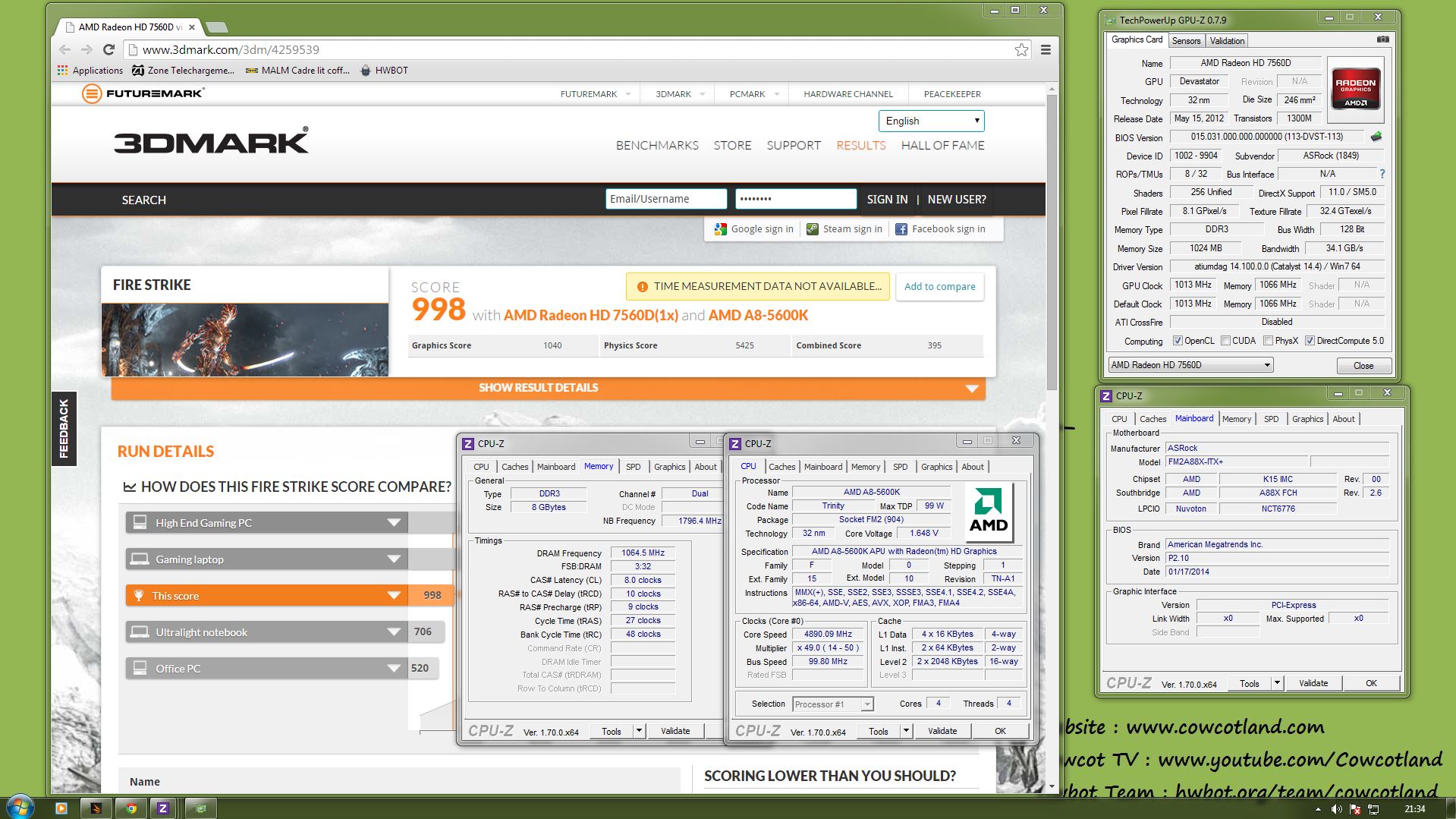Switch to CPU-Z in the taskbar

coord(163,808)
